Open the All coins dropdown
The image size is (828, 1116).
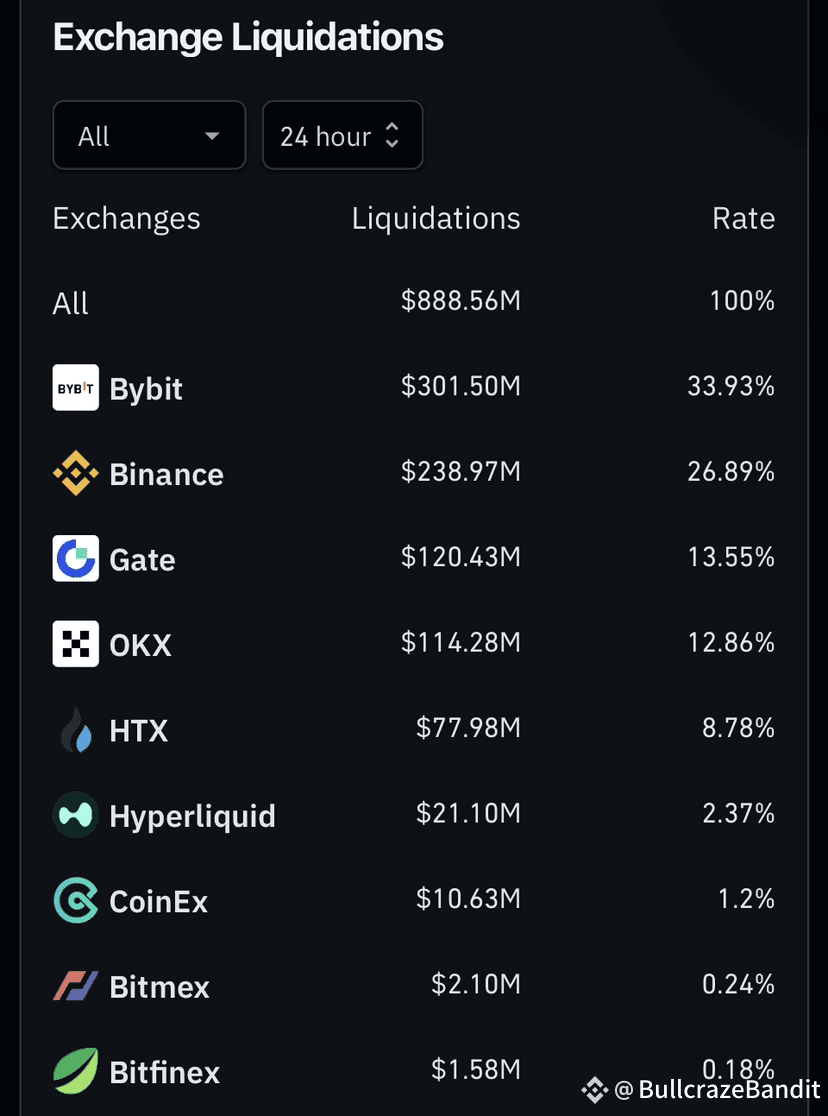[x=150, y=135]
